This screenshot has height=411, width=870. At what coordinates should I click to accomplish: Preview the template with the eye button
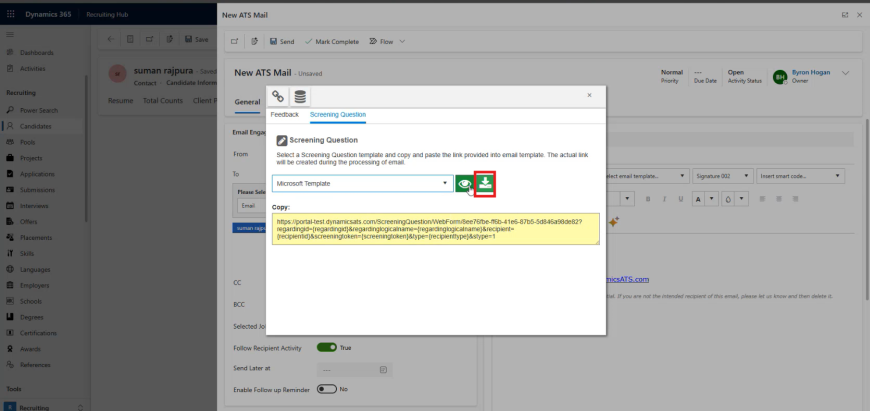coord(464,184)
